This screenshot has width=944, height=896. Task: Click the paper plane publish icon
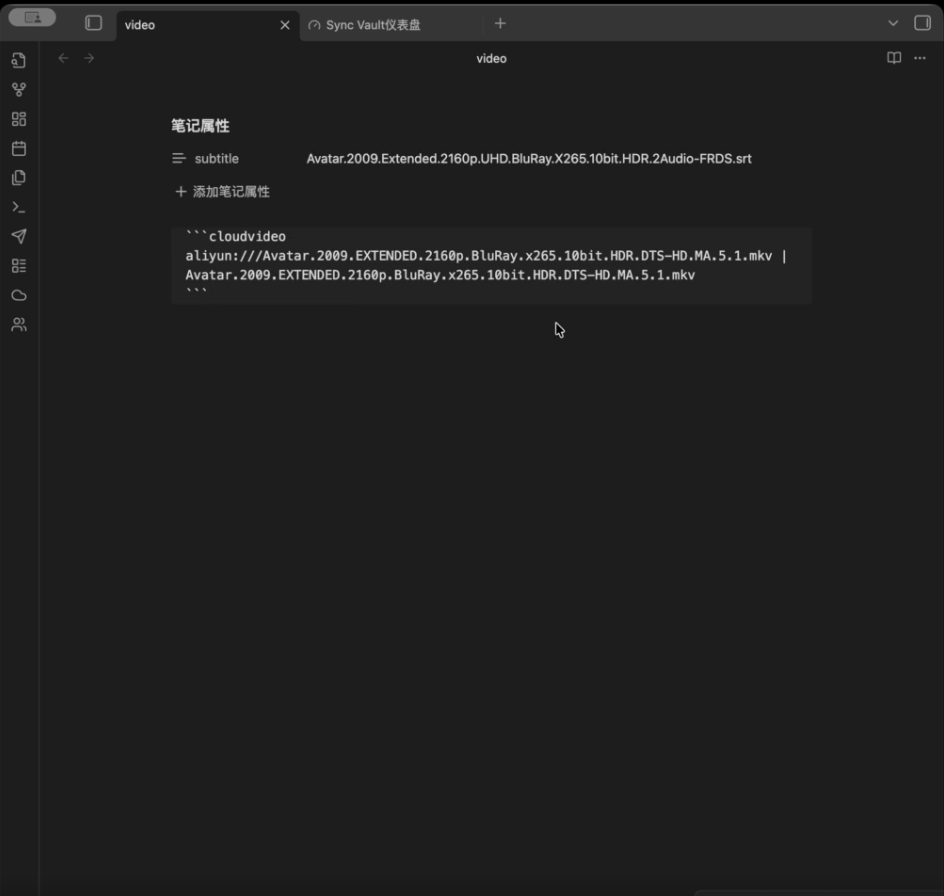(18, 236)
